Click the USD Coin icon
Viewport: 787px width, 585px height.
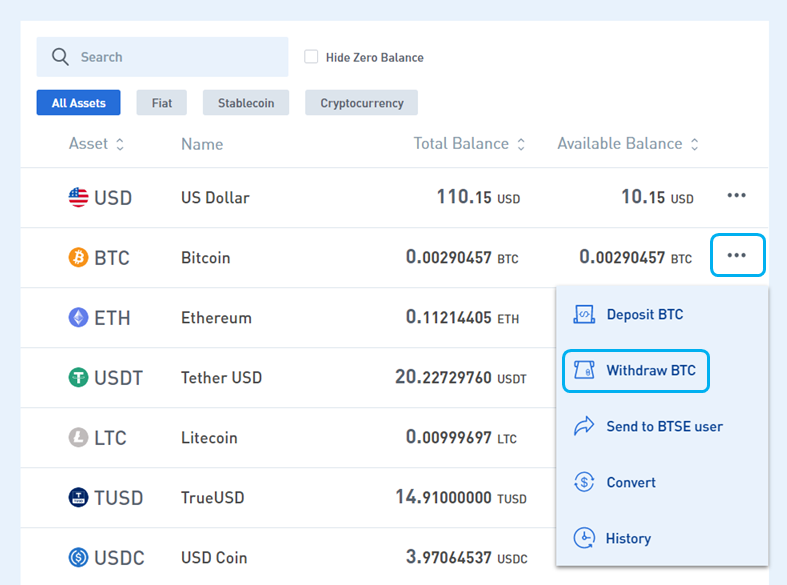pyautogui.click(x=78, y=557)
